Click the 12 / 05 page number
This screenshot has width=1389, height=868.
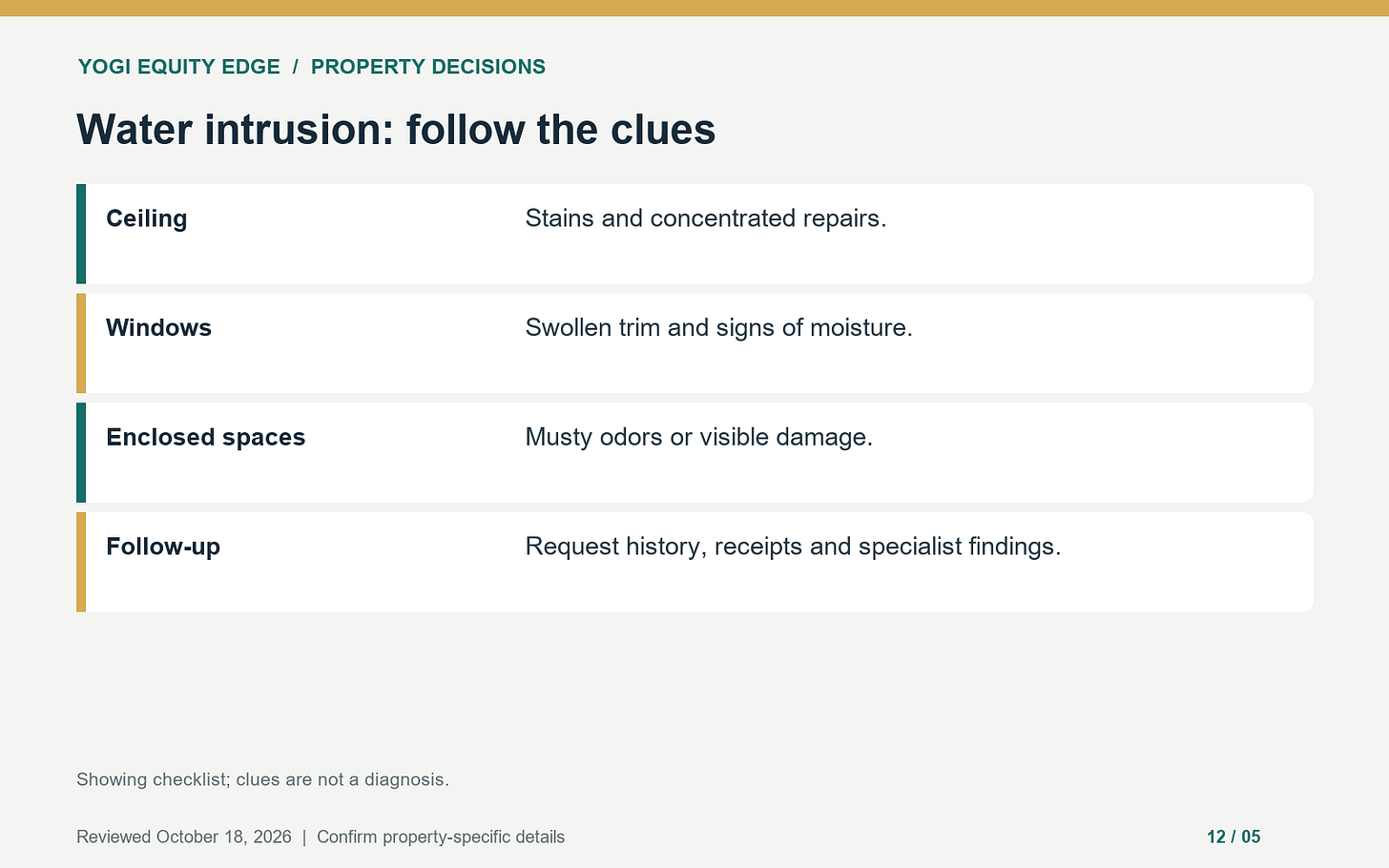point(1234,837)
